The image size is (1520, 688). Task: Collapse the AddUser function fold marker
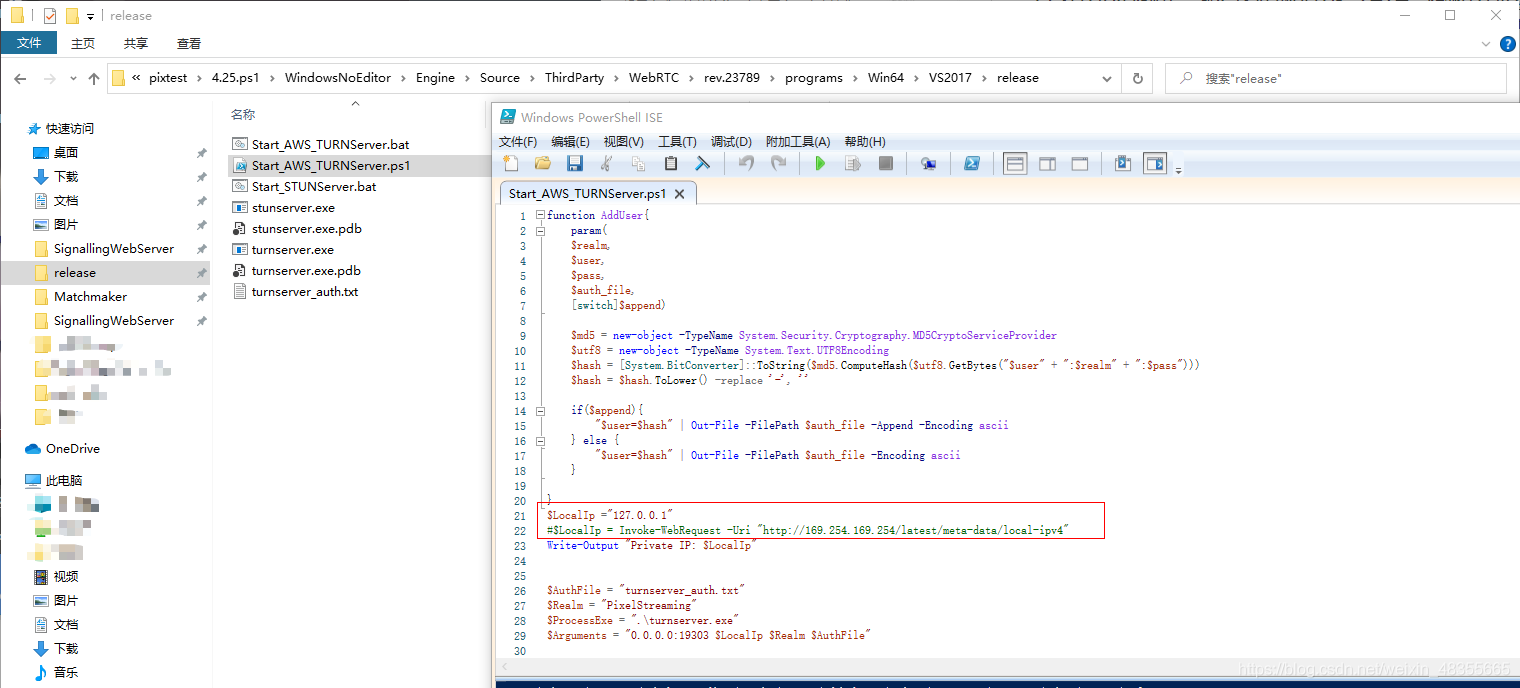tap(540, 215)
